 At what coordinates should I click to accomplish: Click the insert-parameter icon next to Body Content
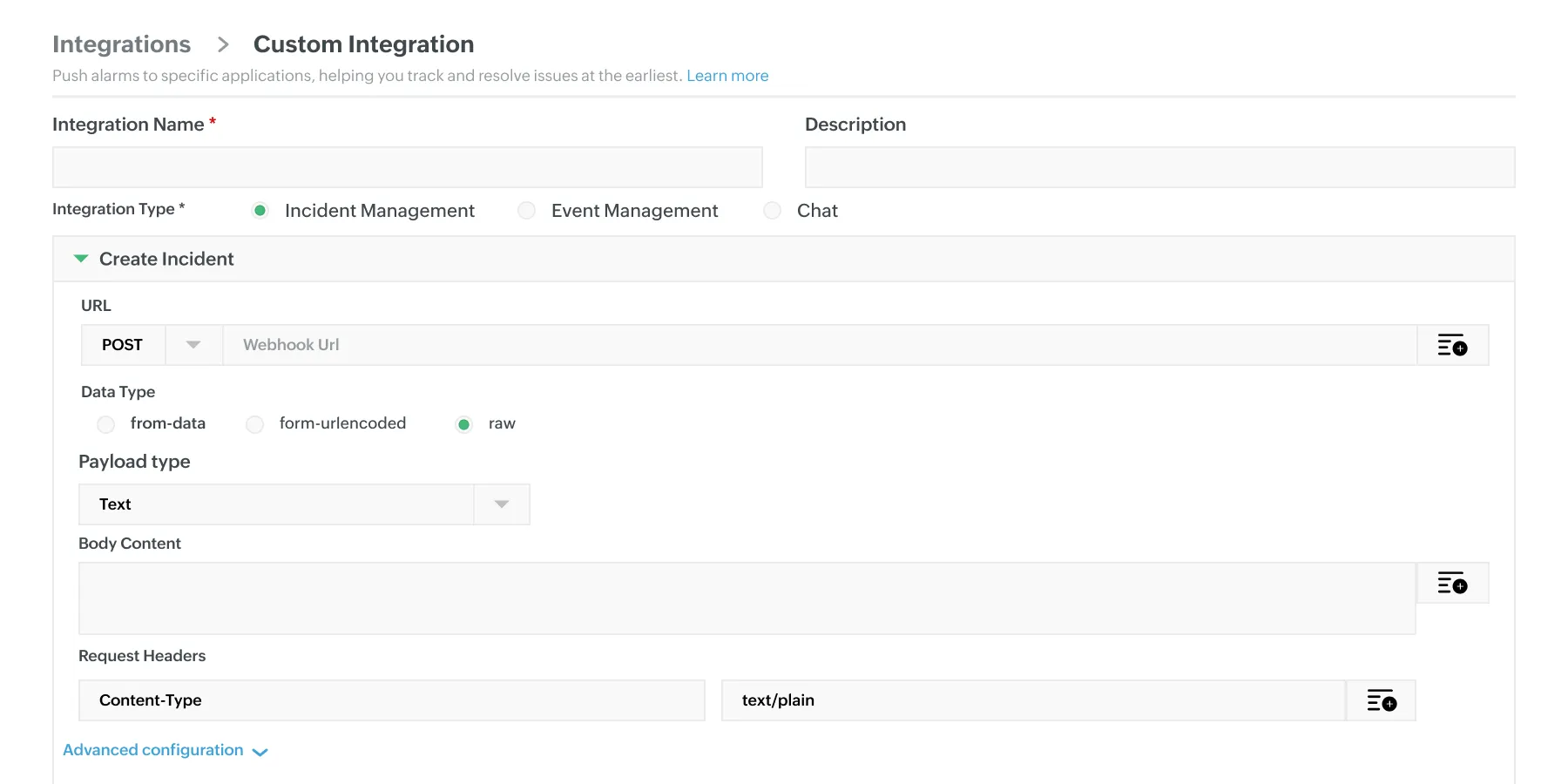pos(1452,583)
